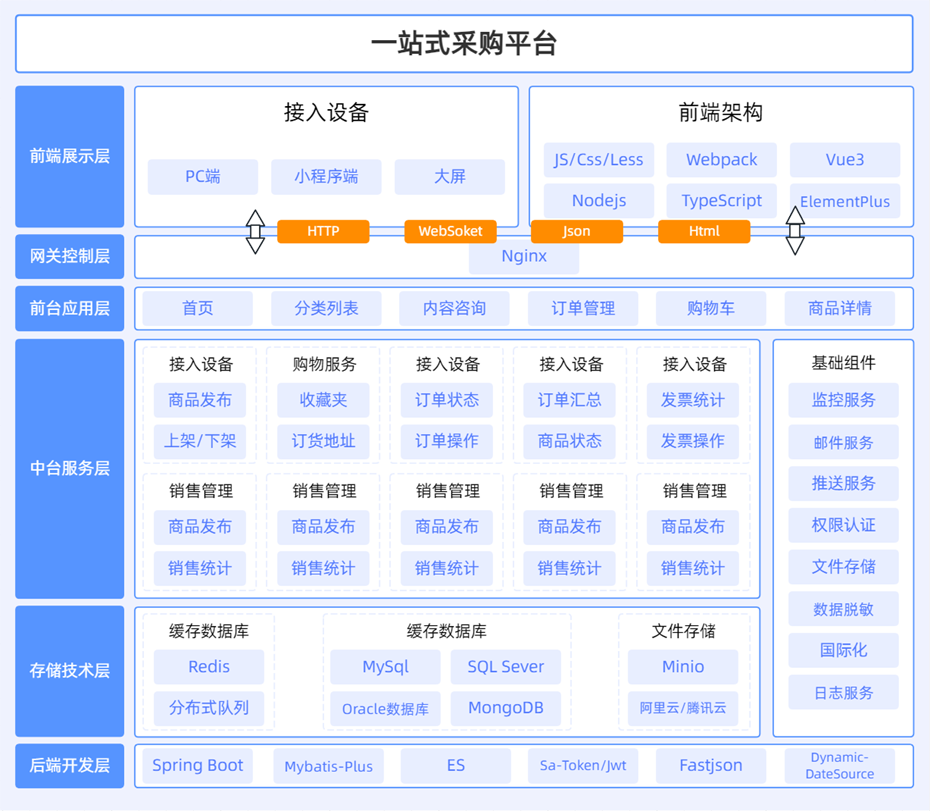This screenshot has height=811, width=930.
Task: Click the 商品发布 button under 销售管理
Action: click(201, 527)
